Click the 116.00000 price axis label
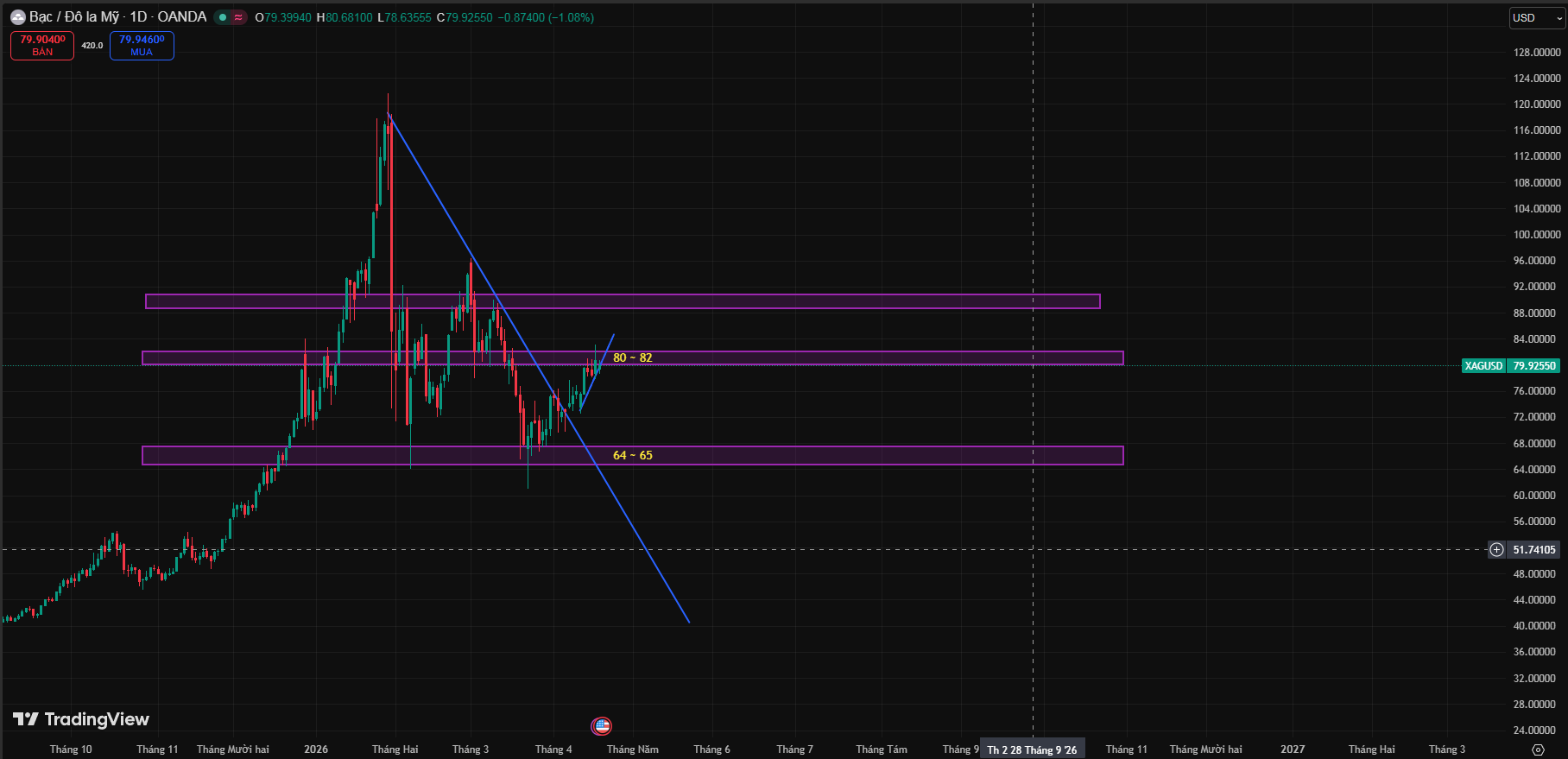Screen dimensions: 1568x759 click(x=1537, y=130)
